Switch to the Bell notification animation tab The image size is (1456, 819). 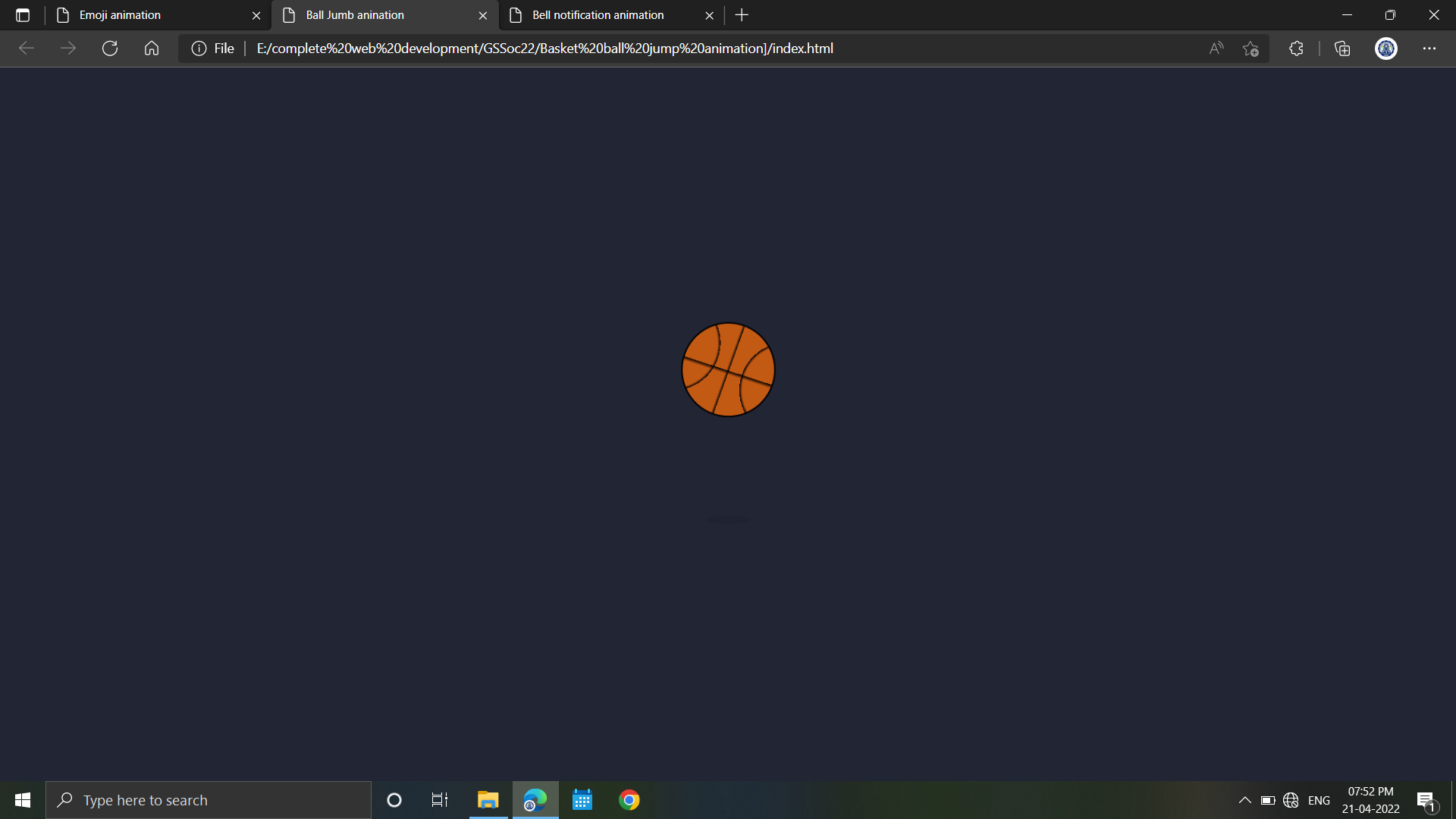[x=599, y=14]
